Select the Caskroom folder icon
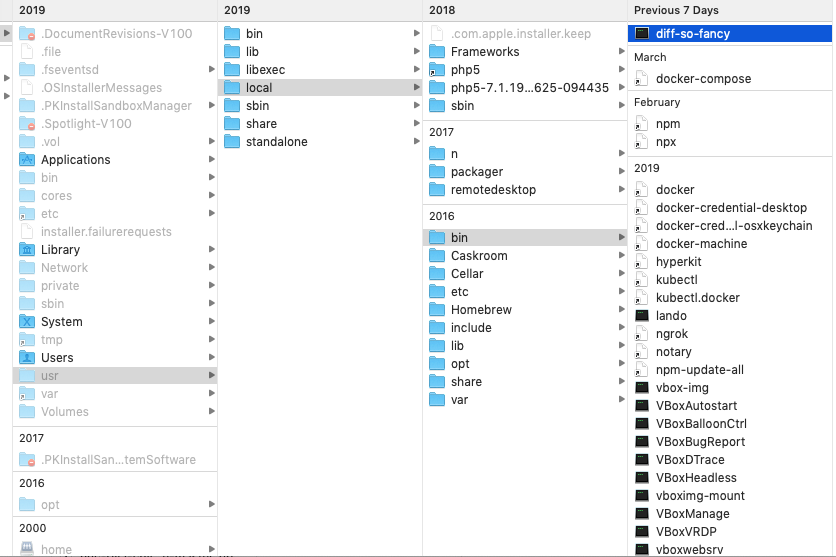The image size is (836, 557). pos(437,255)
